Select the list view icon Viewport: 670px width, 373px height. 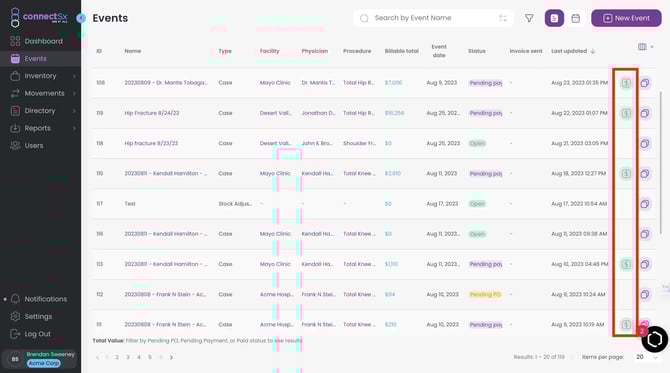coord(554,18)
